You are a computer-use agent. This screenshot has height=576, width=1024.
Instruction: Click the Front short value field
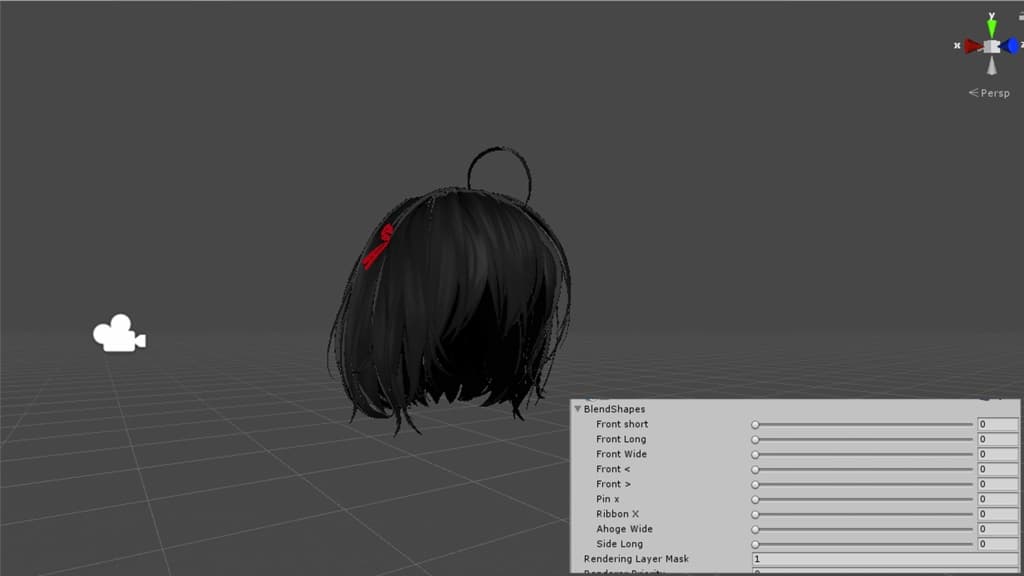[x=997, y=424]
